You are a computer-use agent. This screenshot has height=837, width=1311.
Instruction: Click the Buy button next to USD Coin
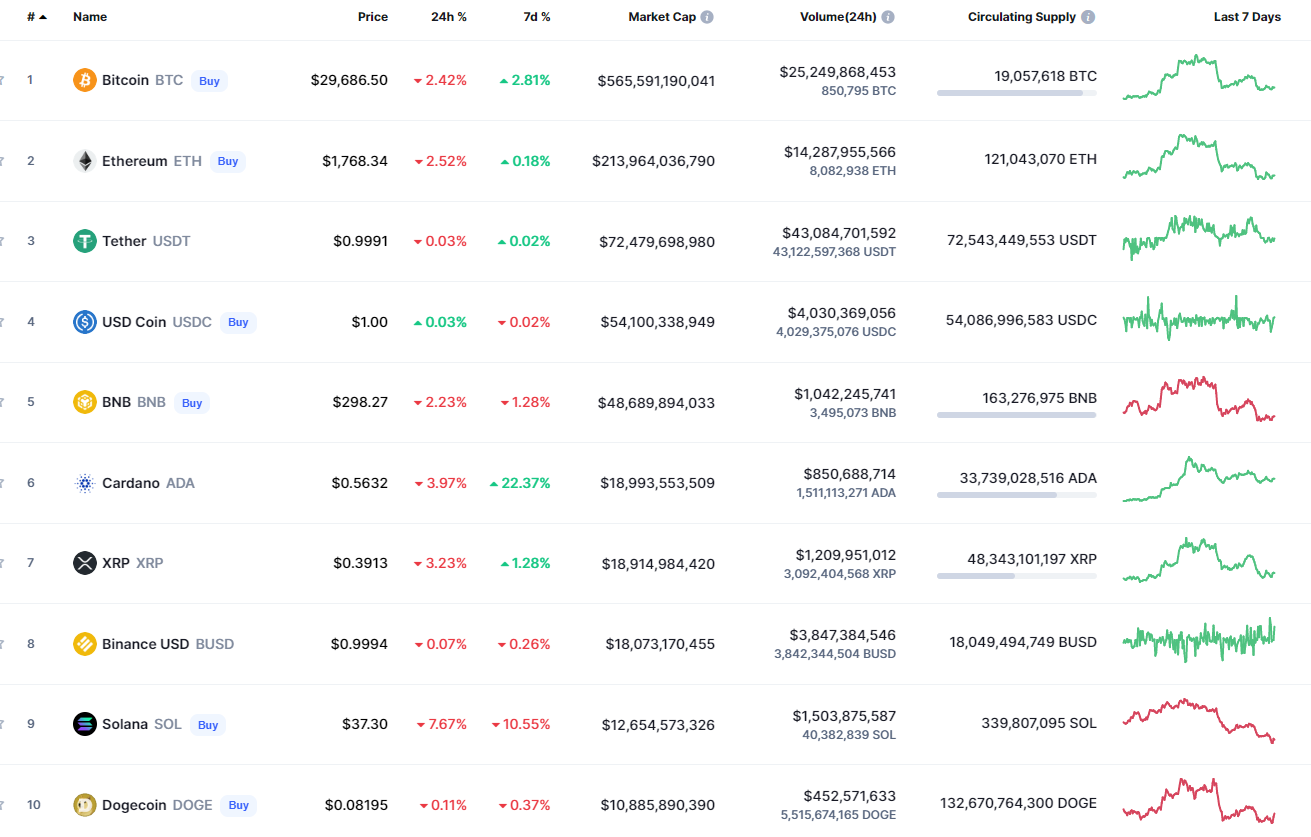(238, 322)
